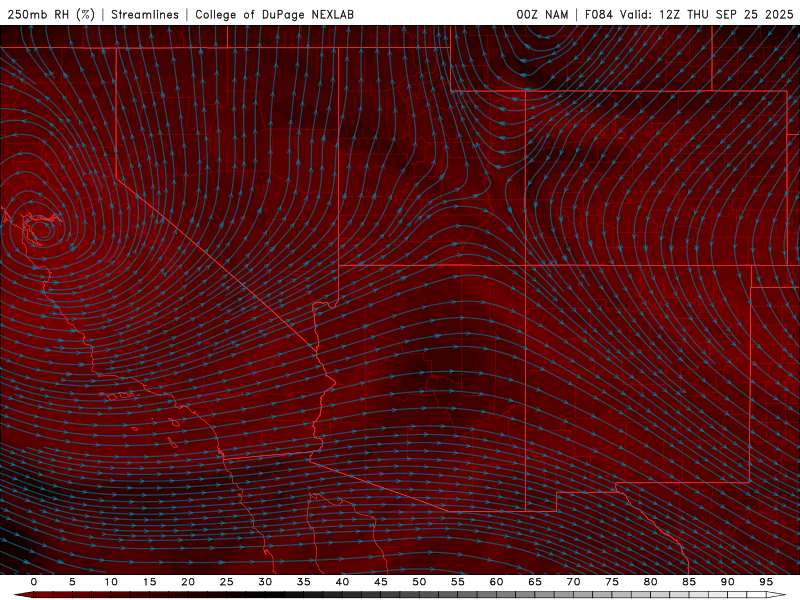Click the '00Z NAM' model run label
The image size is (800, 600).
pos(542,14)
